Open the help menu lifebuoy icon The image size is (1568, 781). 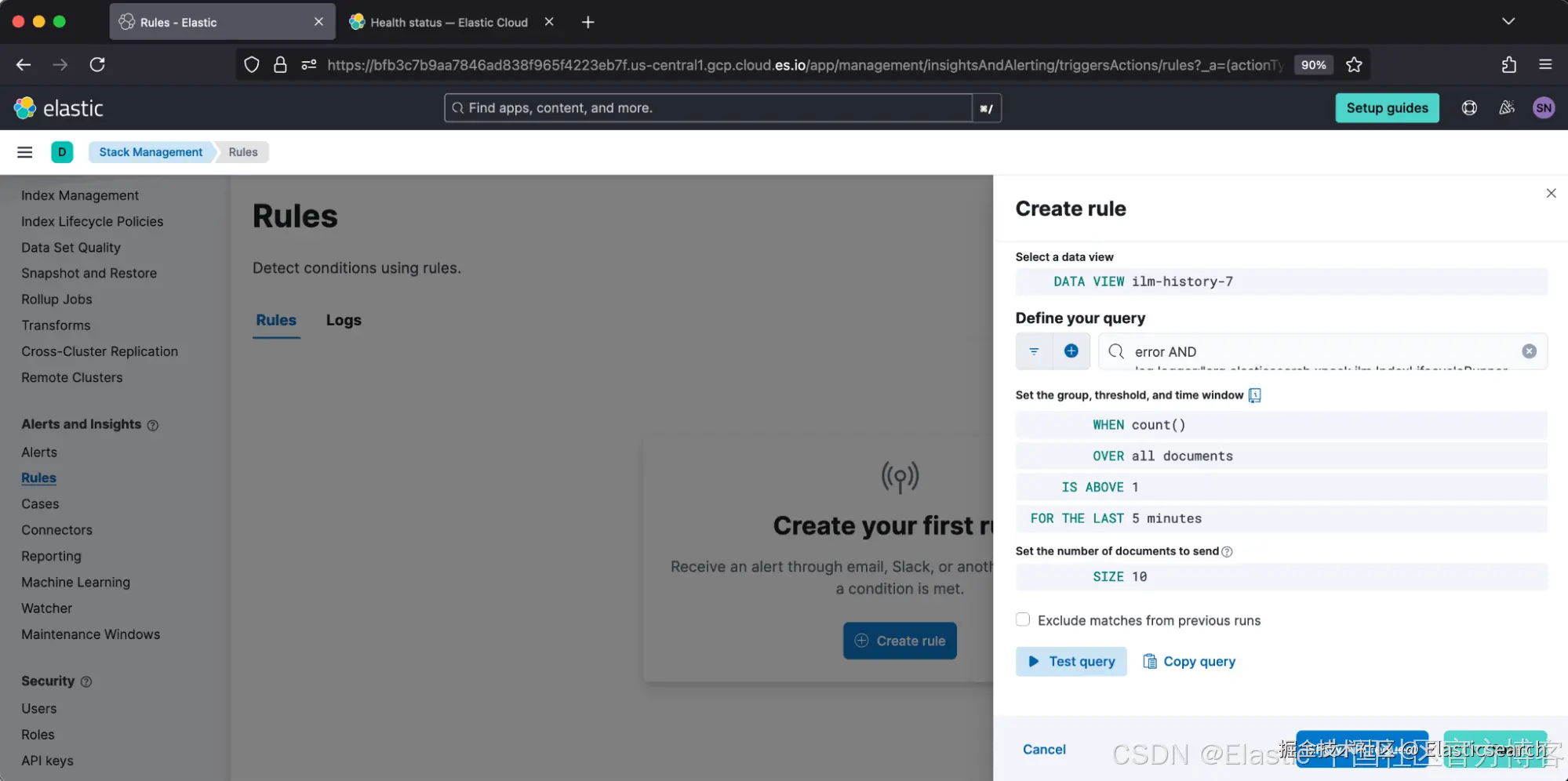coord(1469,108)
